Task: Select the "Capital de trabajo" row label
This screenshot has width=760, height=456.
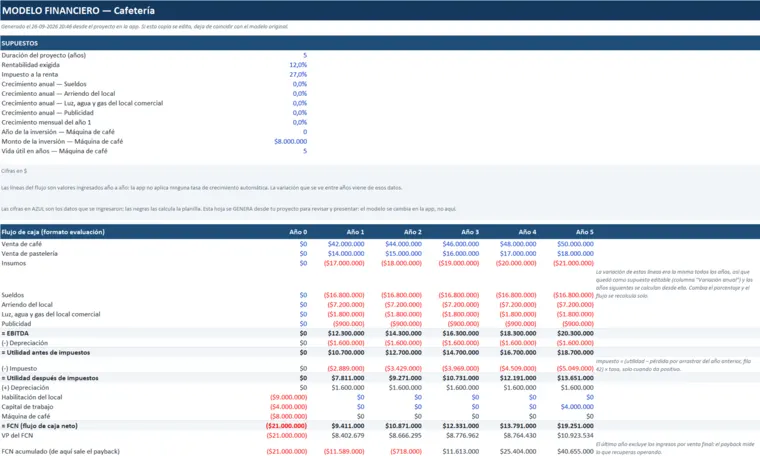Action: pyautogui.click(x=27, y=407)
